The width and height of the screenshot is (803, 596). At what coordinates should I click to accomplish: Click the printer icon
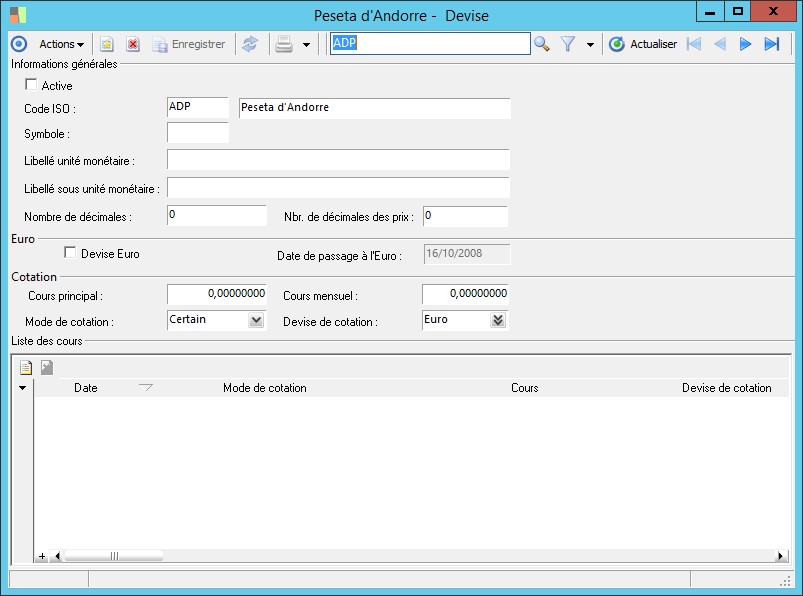(284, 44)
